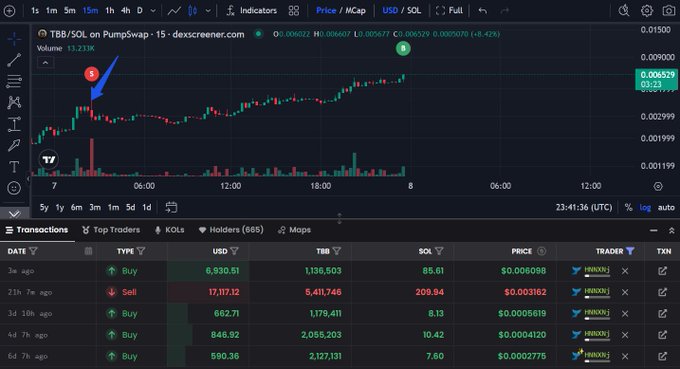Select the 1m timeframe in the top bar

(x=52, y=10)
